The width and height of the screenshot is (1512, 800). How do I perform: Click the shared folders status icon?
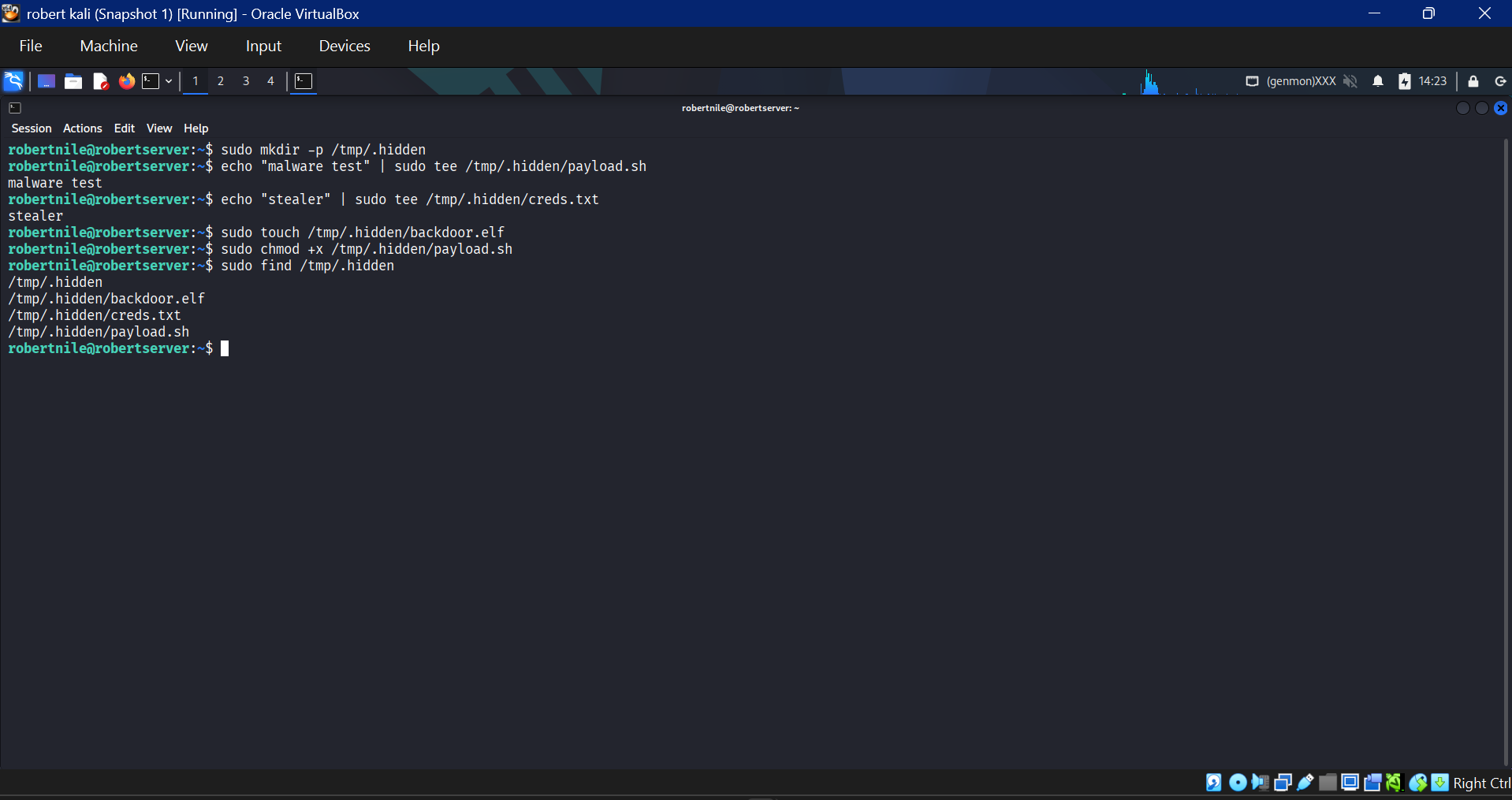[1328, 782]
